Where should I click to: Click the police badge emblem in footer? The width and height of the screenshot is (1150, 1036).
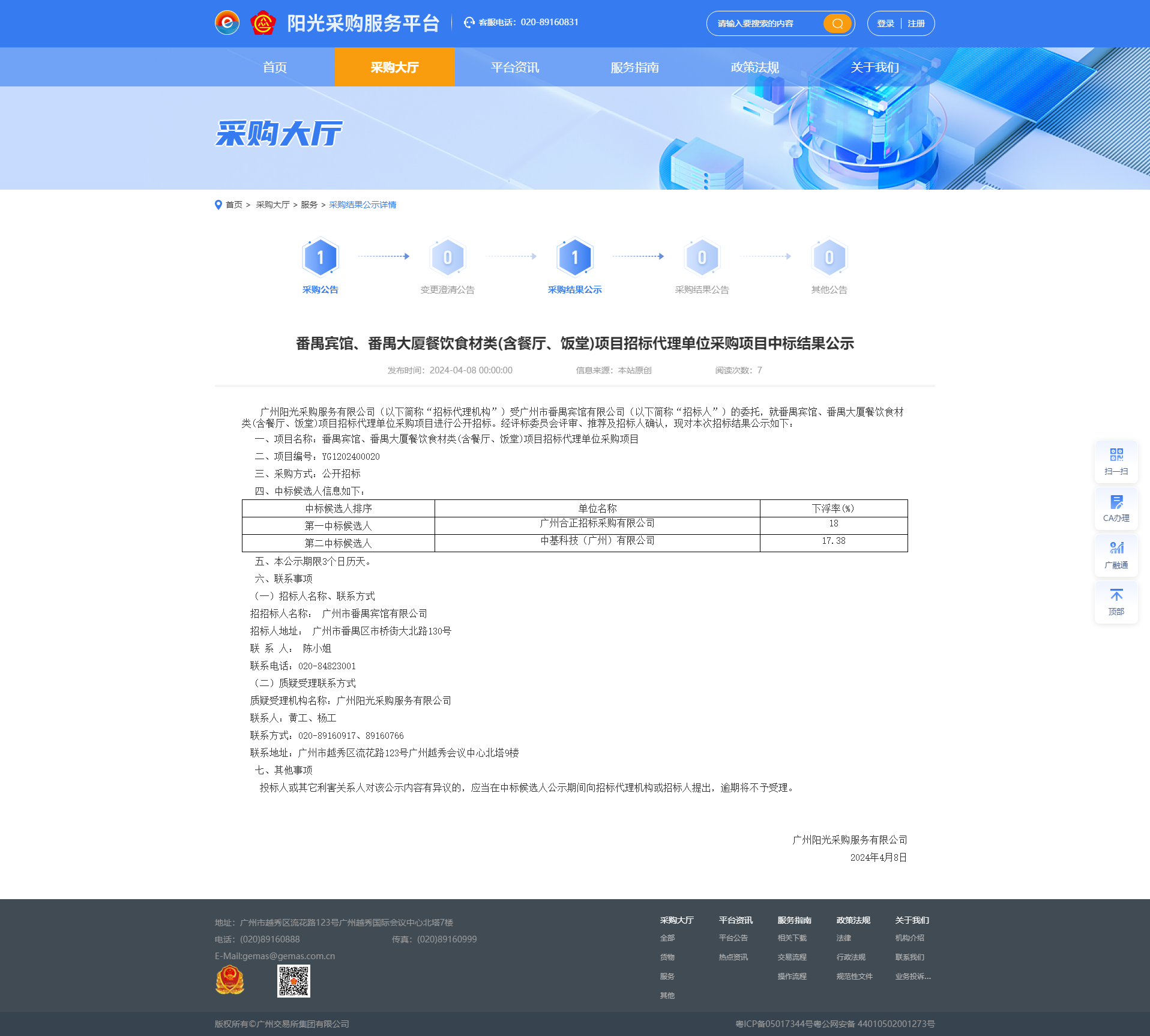pyautogui.click(x=230, y=980)
